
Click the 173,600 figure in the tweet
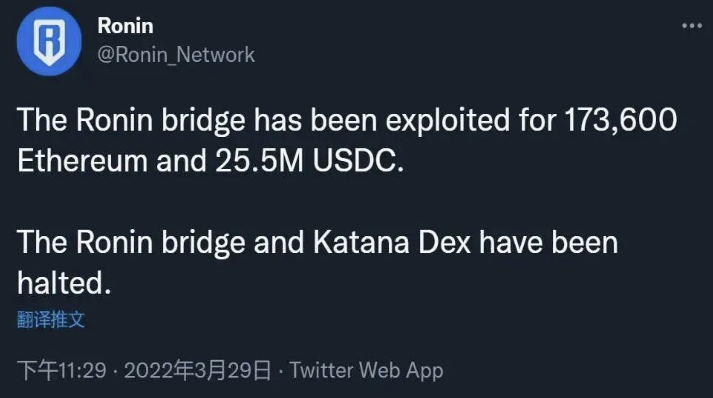(x=621, y=121)
